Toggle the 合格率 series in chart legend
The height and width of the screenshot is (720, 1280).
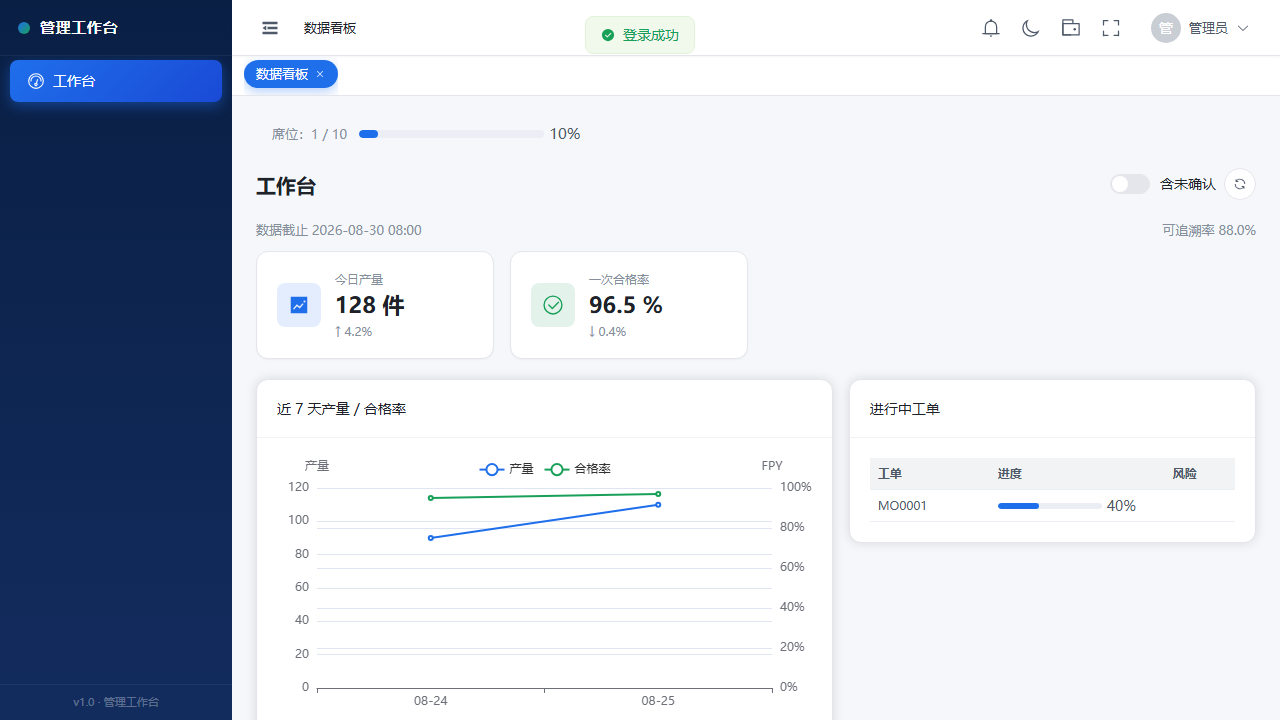tap(578, 468)
